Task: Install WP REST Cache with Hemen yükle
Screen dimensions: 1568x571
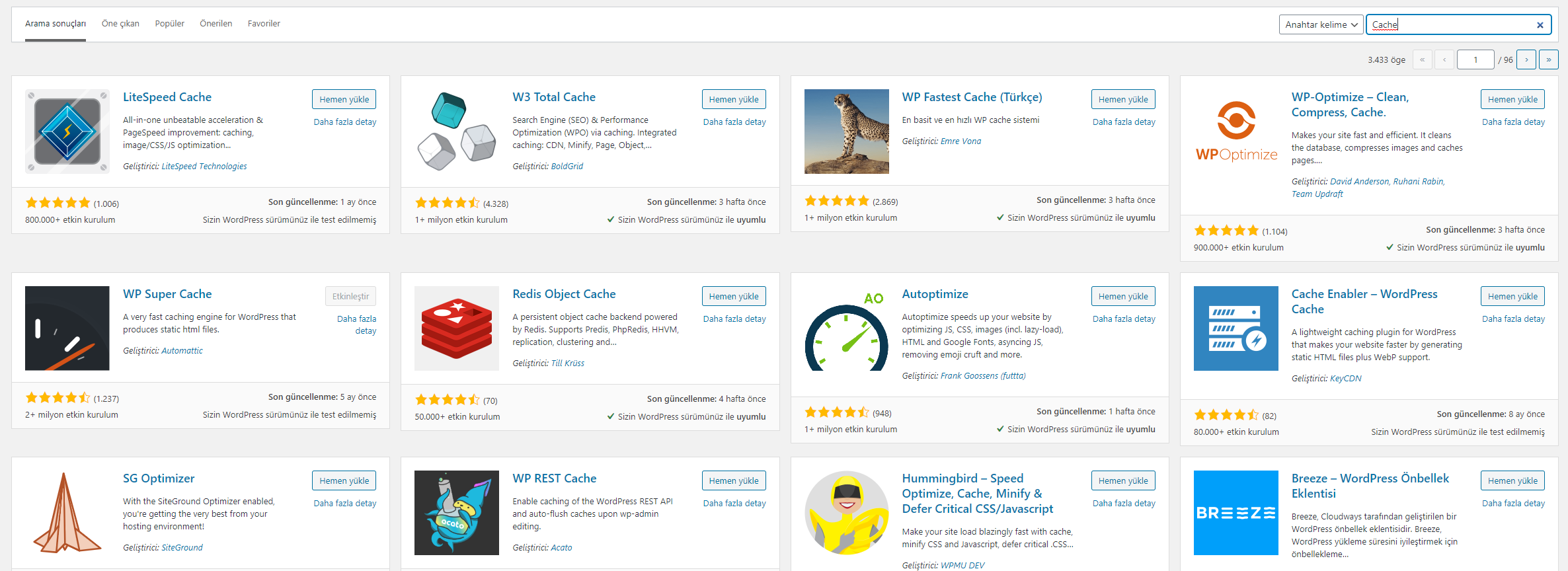Action: pyautogui.click(x=734, y=480)
